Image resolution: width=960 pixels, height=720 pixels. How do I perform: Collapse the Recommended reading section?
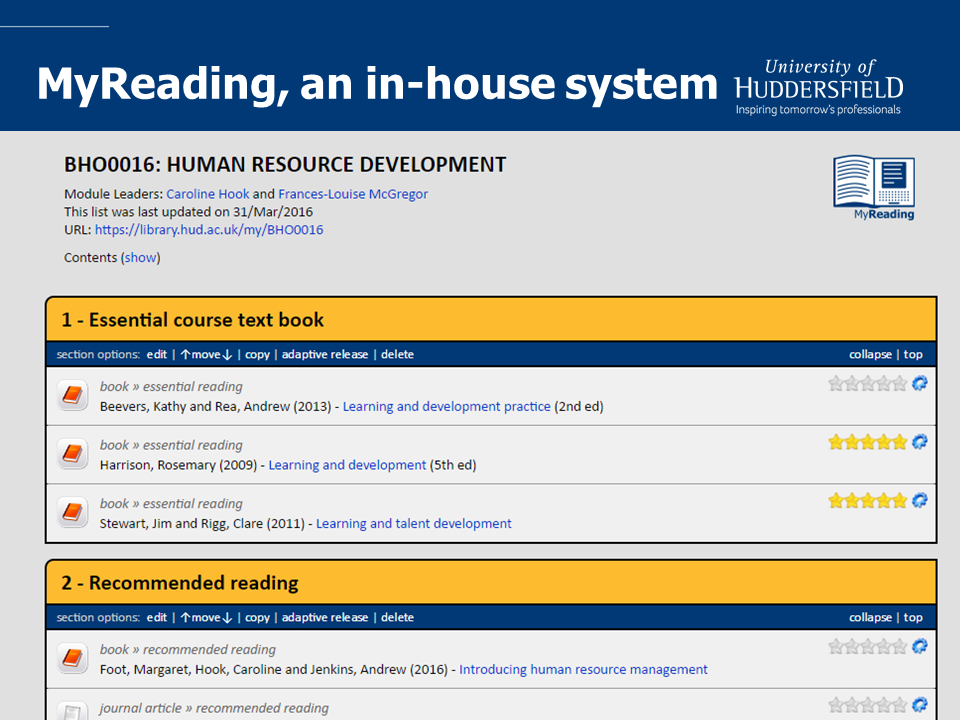click(870, 617)
